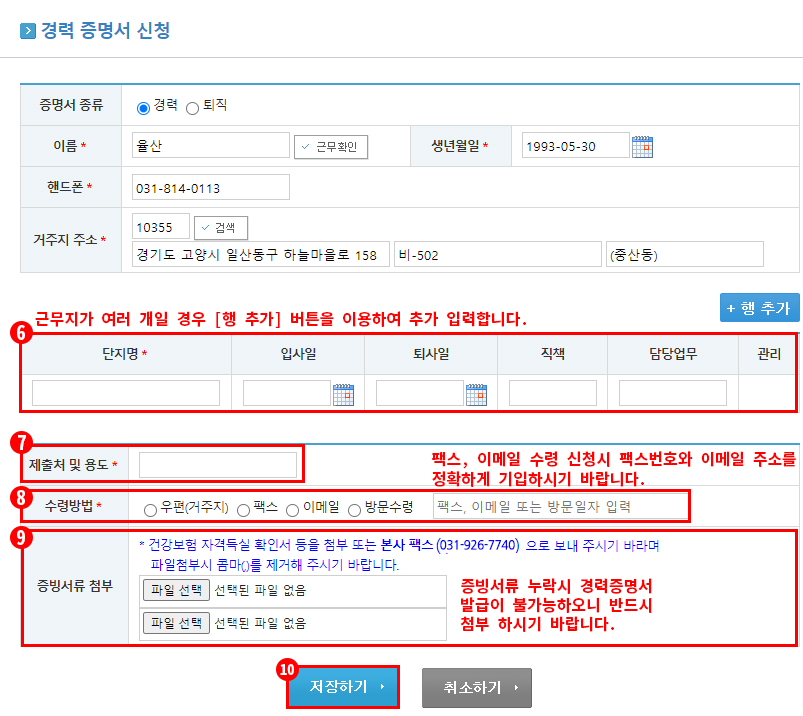Click the 근무확인 button
The width and height of the screenshot is (803, 716).
click(331, 147)
